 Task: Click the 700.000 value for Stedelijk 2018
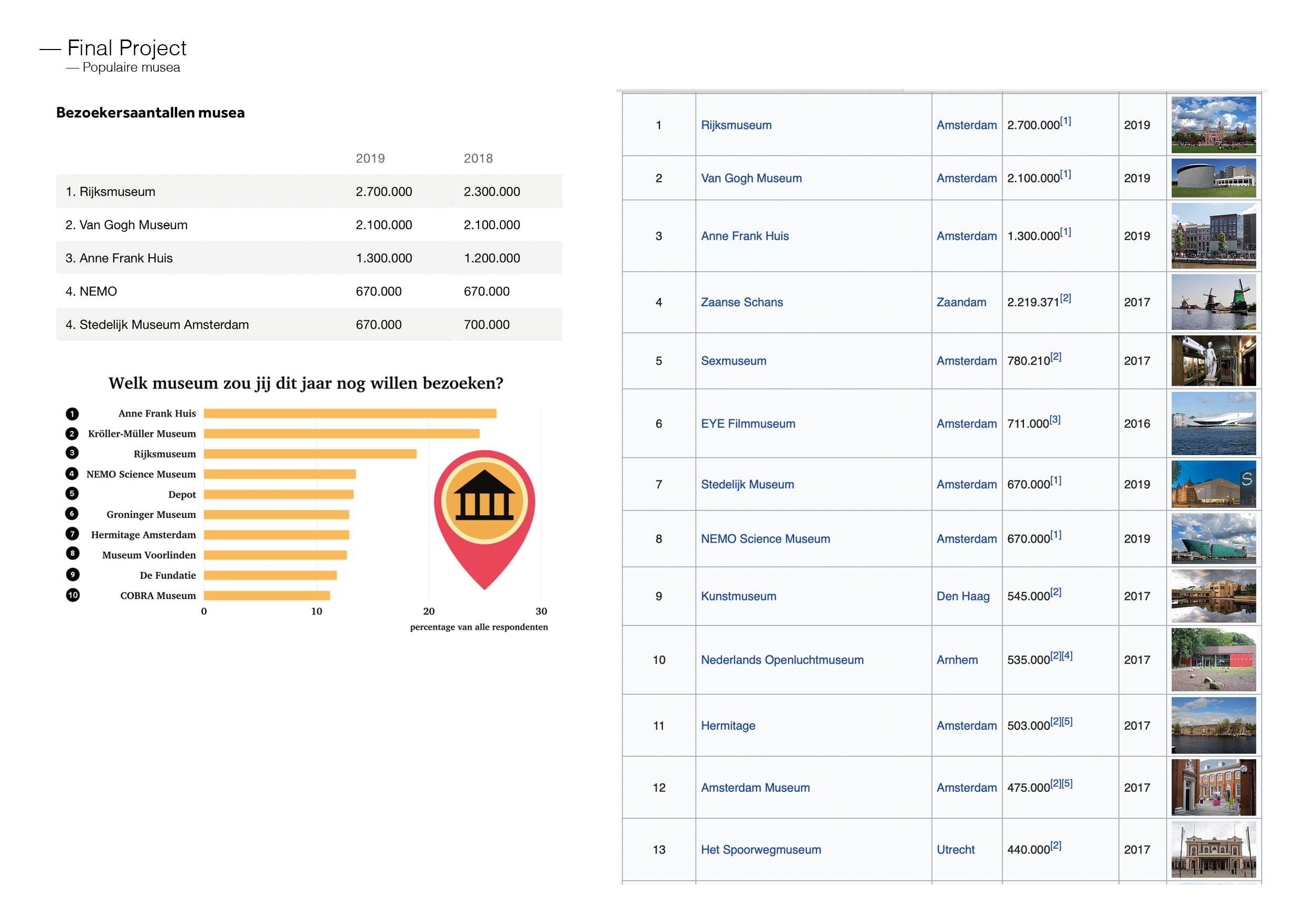(x=487, y=325)
